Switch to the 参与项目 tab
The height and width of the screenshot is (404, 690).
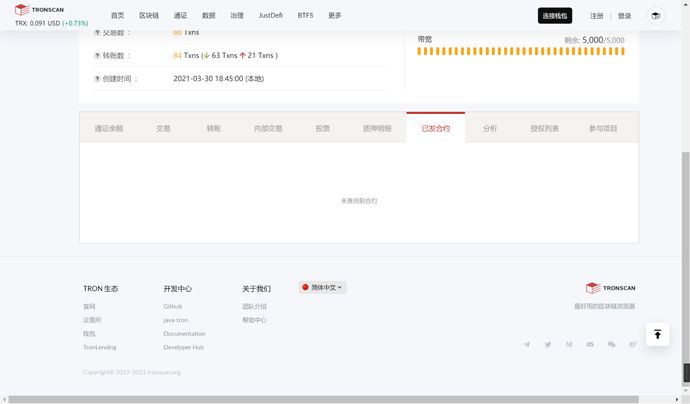pos(603,128)
